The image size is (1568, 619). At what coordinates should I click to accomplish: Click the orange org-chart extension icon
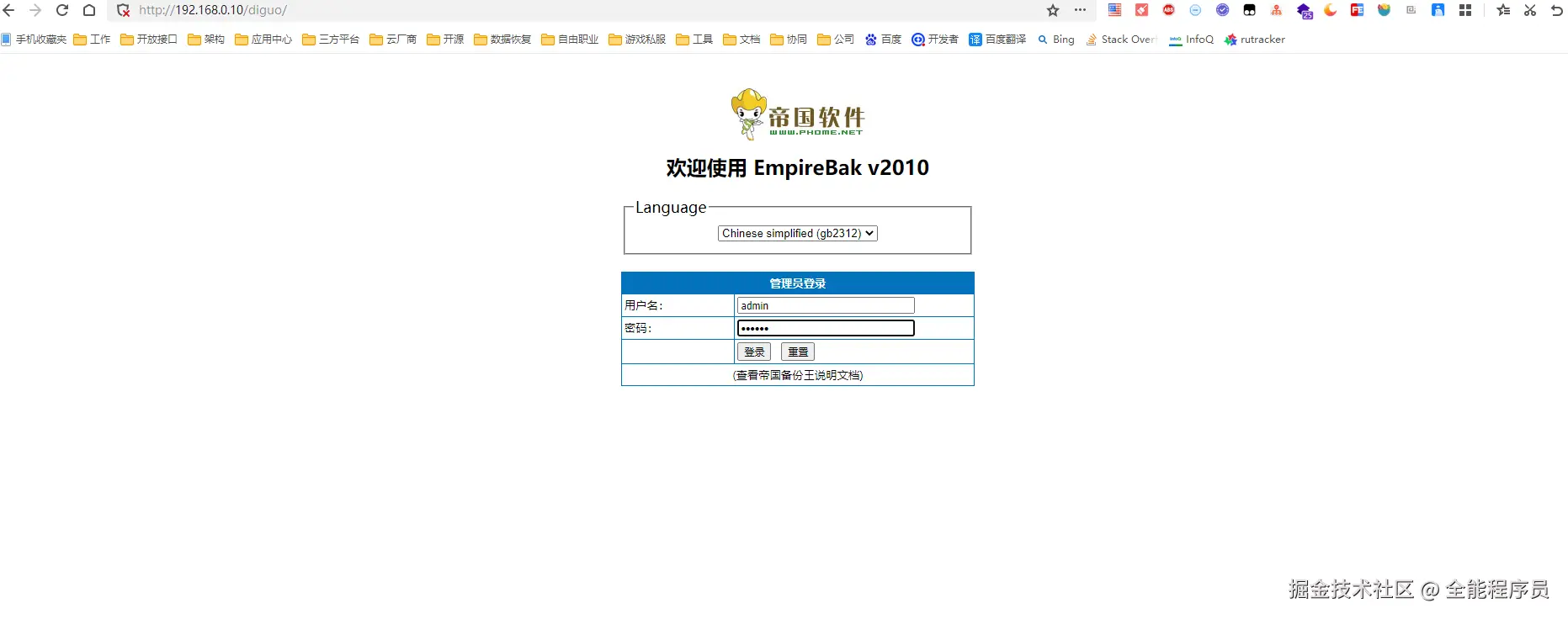coord(1277,10)
